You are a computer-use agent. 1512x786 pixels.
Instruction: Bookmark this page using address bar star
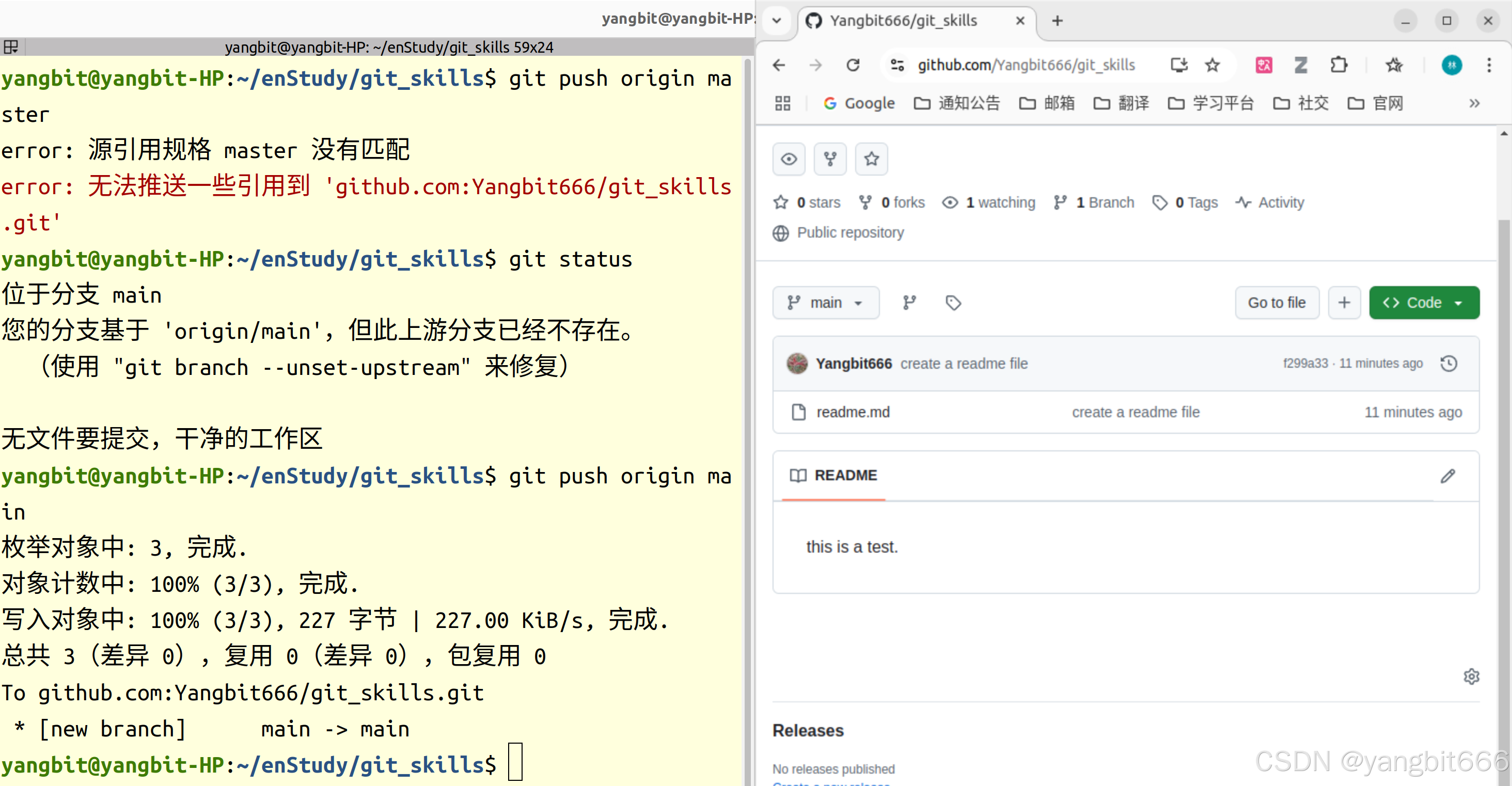[1212, 65]
